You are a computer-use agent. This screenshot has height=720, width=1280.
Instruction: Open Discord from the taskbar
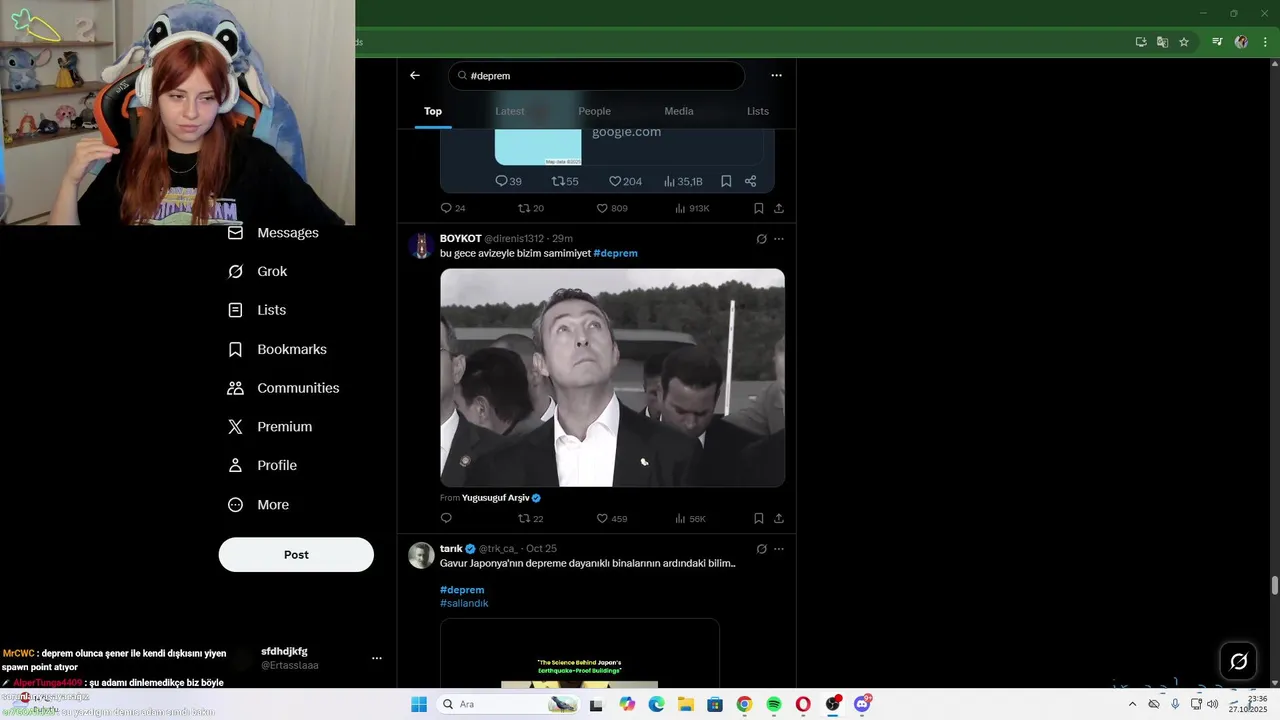(x=862, y=704)
